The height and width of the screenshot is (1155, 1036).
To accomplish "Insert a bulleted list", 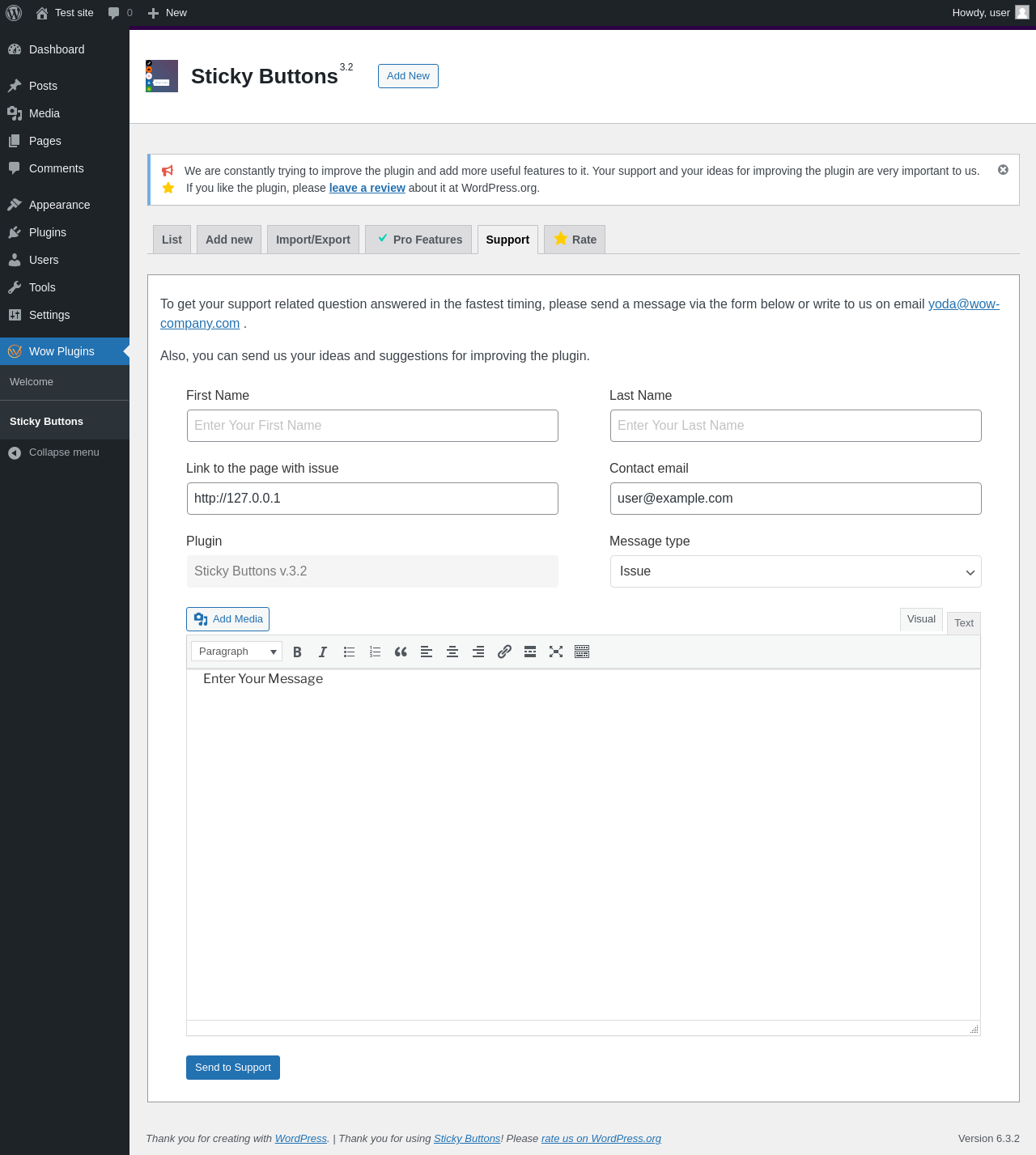I will point(349,652).
